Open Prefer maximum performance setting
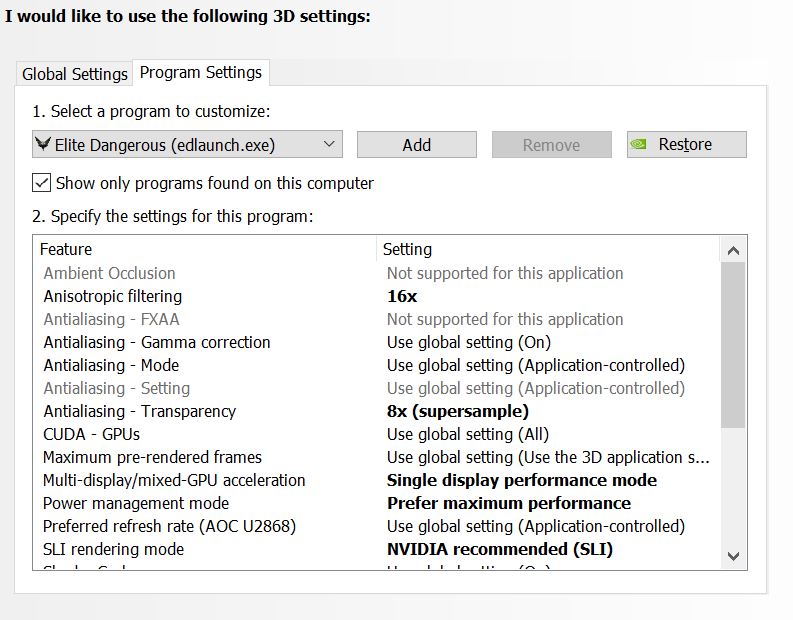Screen dimensions: 793x620 pos(509,504)
